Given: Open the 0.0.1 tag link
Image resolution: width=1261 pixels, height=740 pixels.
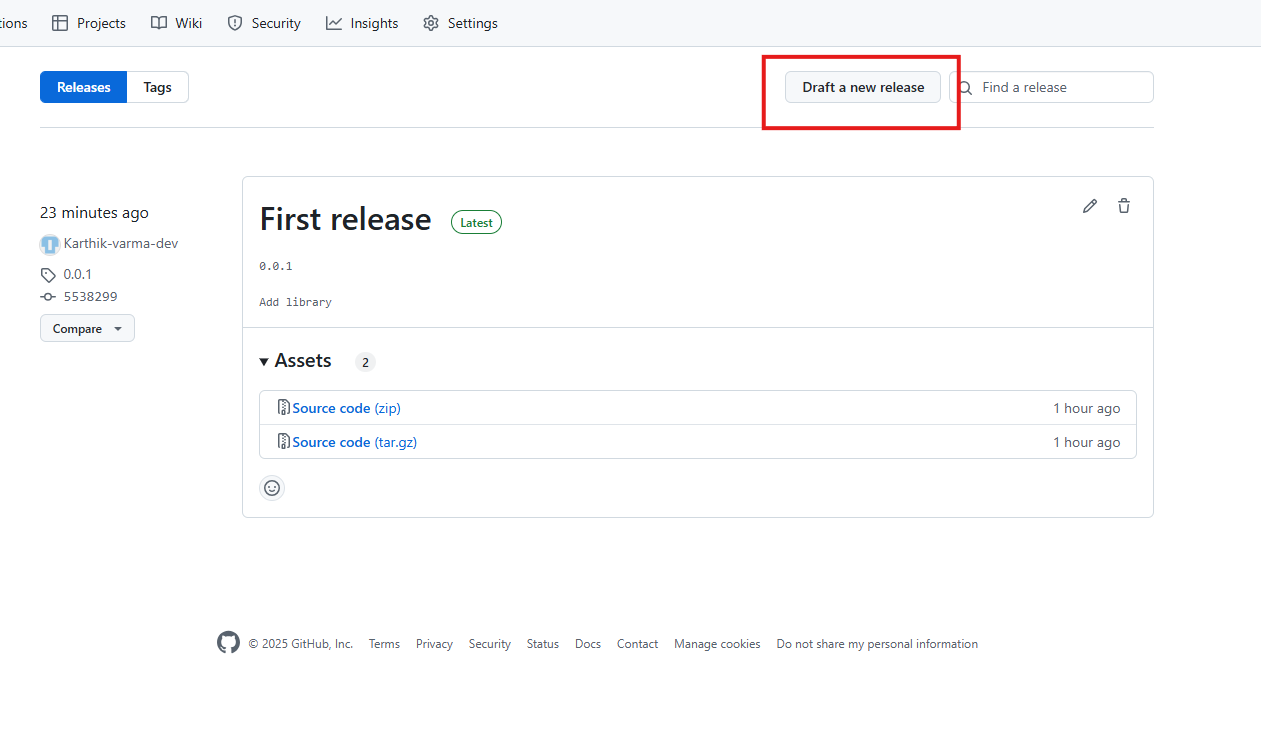Looking at the screenshot, I should point(78,274).
